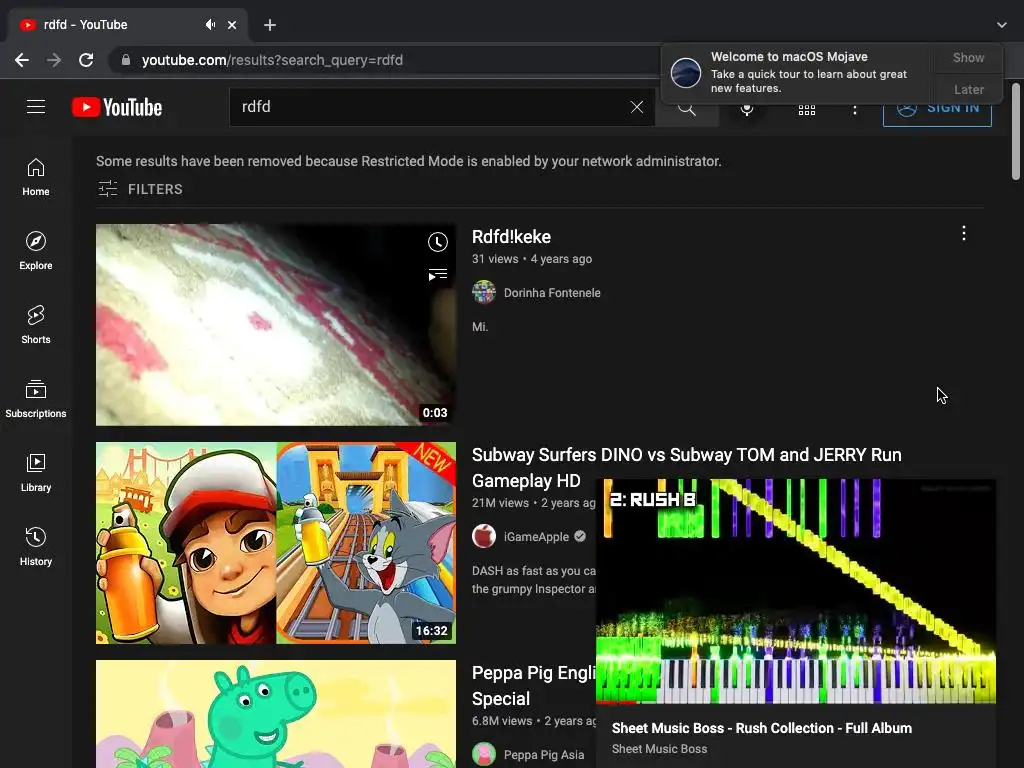Reload the YouTube page

point(86,60)
